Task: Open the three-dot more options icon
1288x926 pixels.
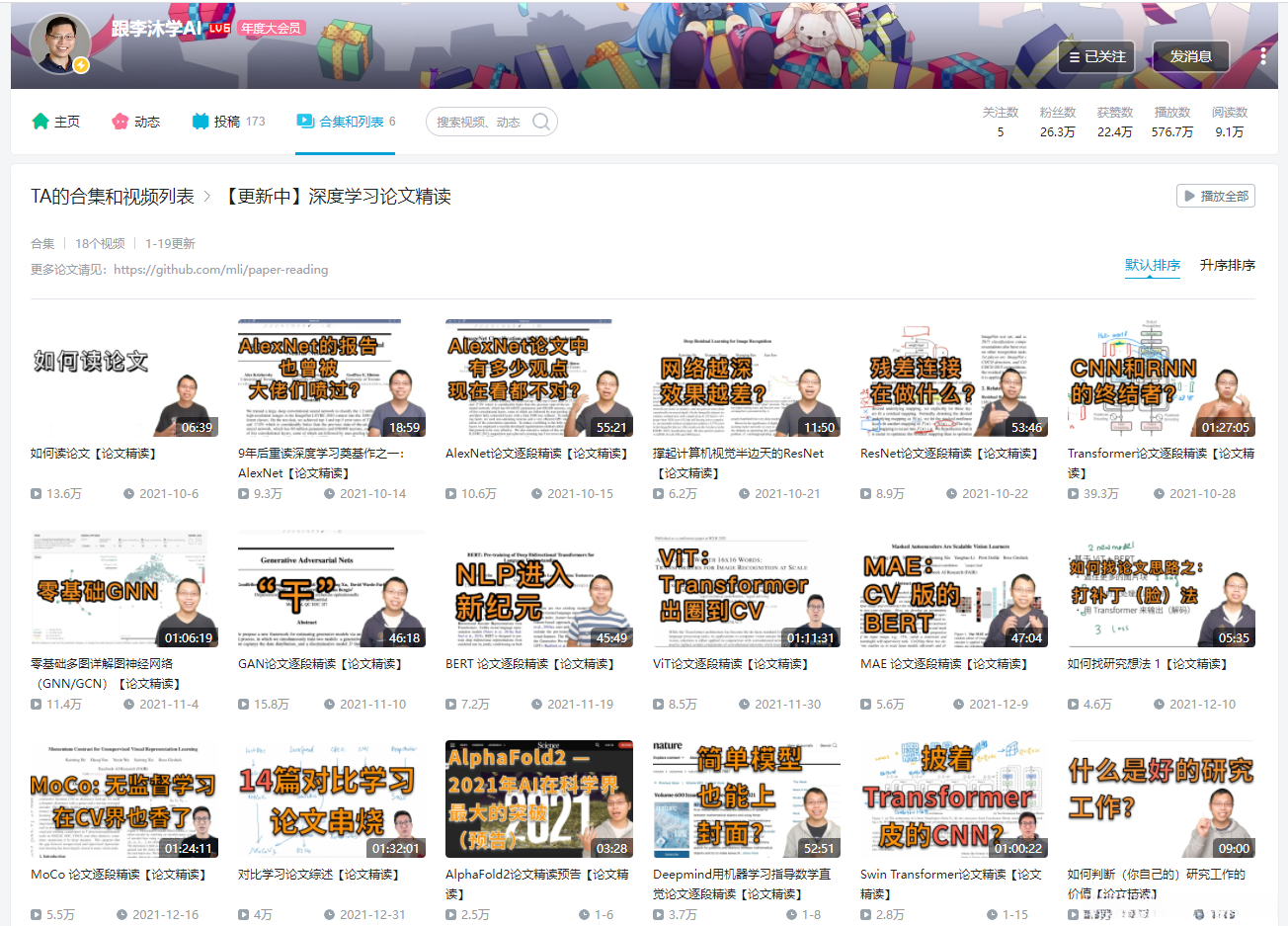Action: 1263,55
